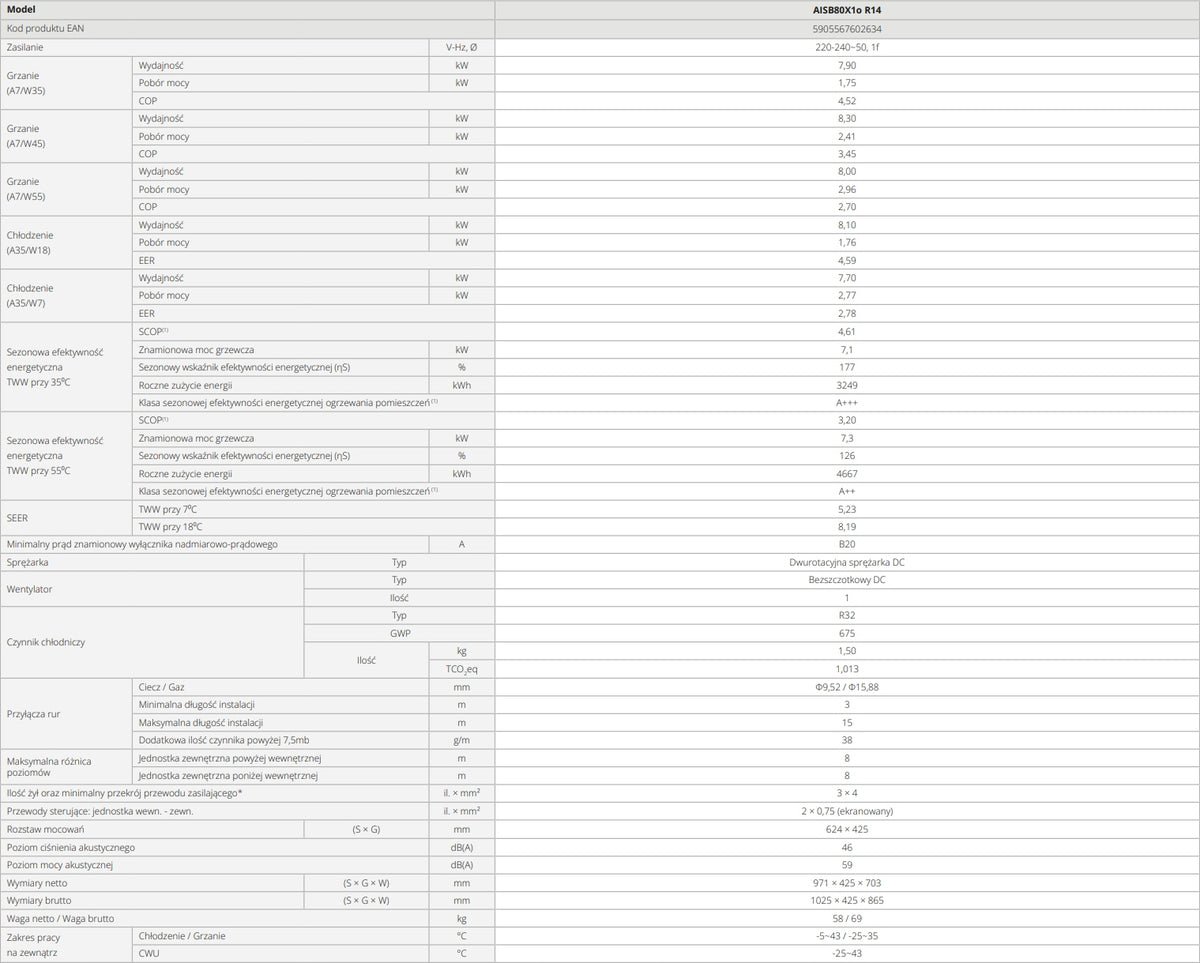Click the Wentylator row label

click(x=30, y=589)
